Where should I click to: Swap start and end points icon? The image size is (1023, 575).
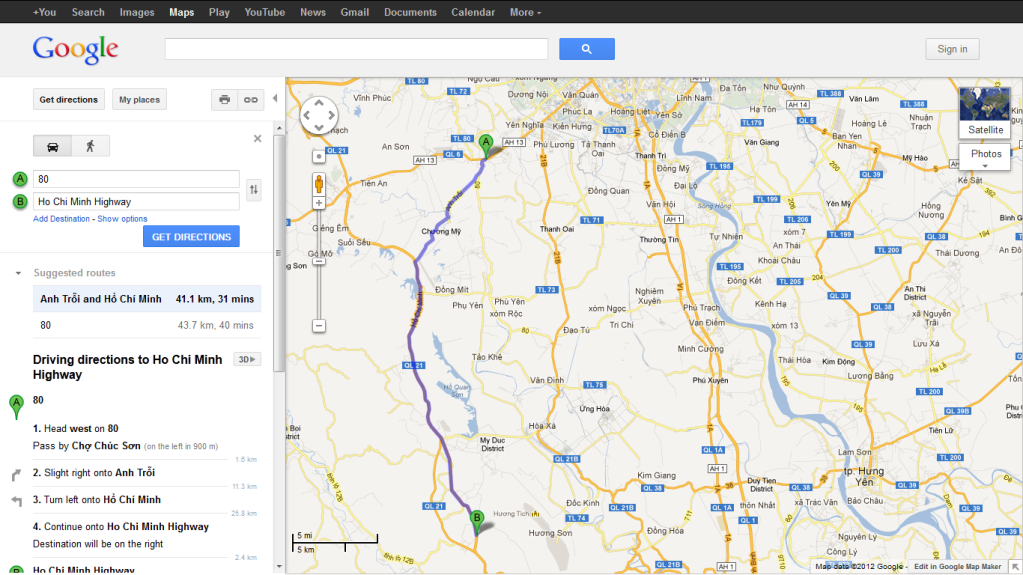pyautogui.click(x=254, y=190)
